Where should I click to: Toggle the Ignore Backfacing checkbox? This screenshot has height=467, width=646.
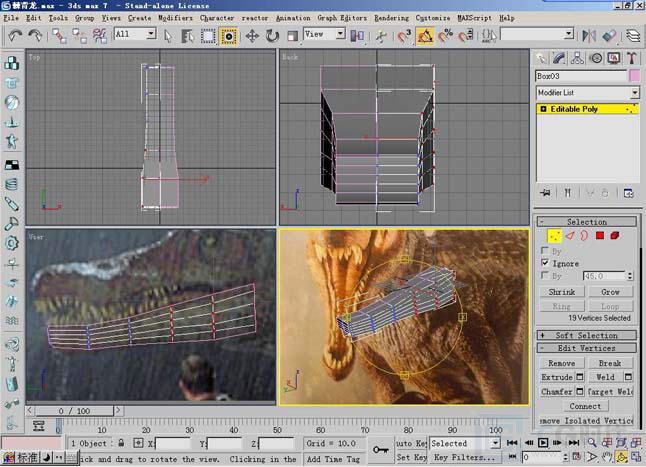coord(545,263)
